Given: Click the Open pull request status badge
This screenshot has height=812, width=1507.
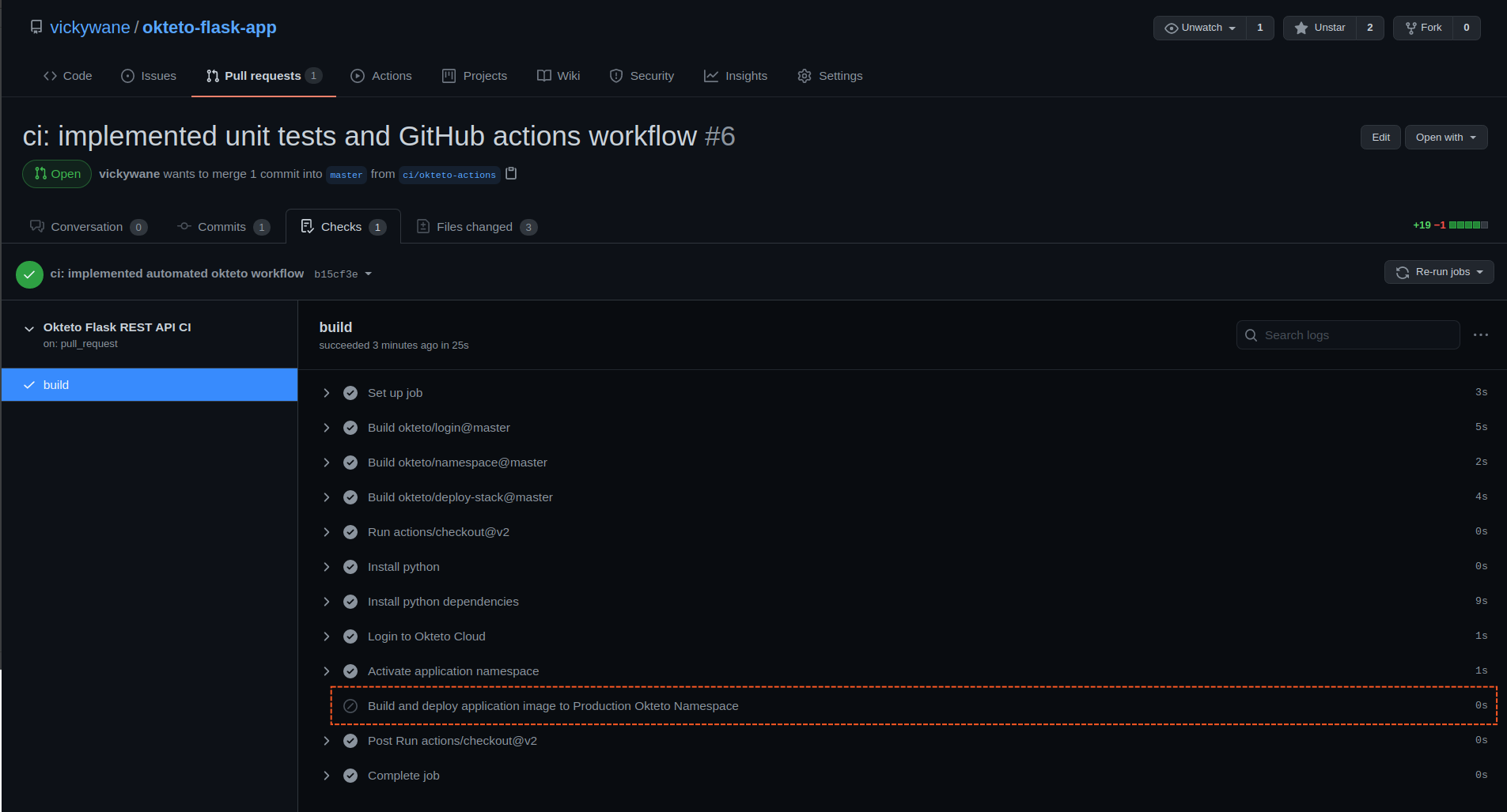Looking at the screenshot, I should [x=57, y=174].
